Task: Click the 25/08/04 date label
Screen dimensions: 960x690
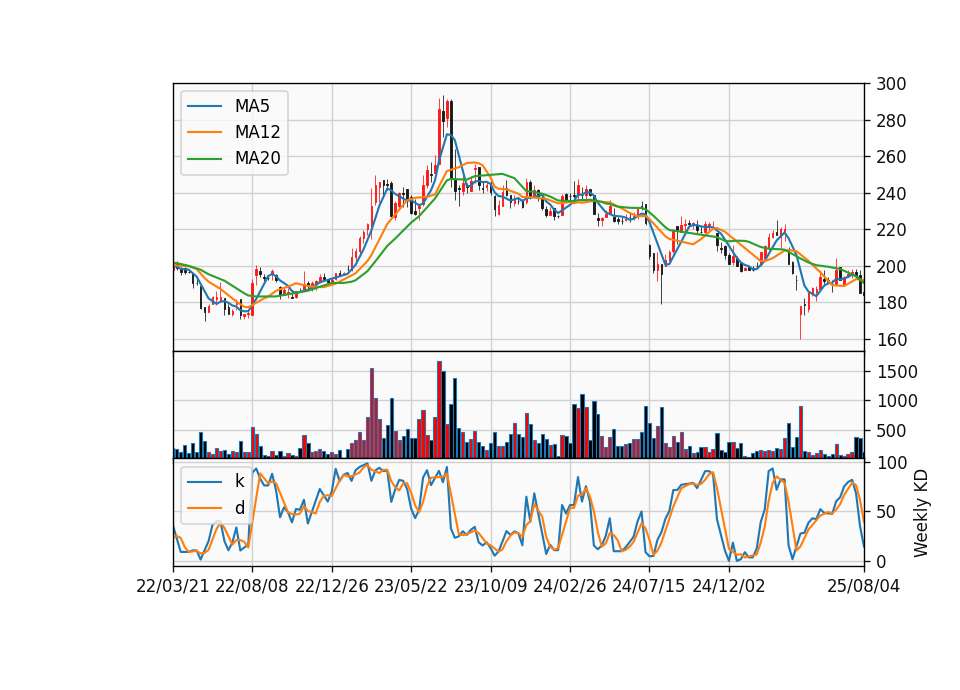Action: 863,586
